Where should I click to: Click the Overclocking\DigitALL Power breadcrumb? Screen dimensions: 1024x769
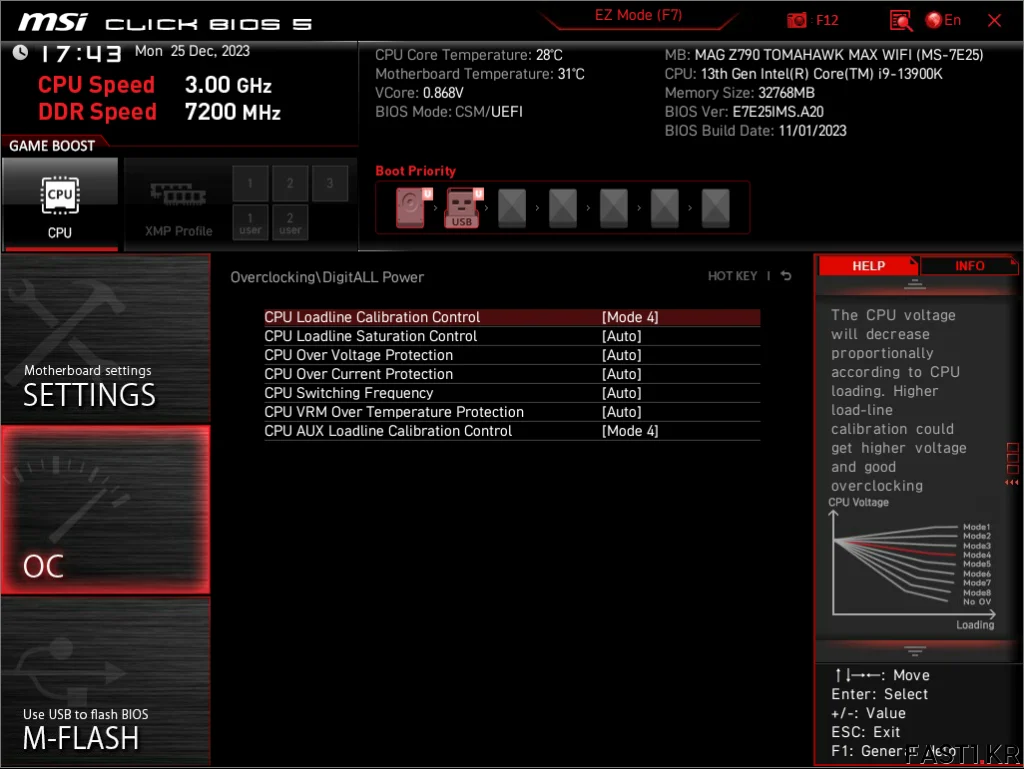coord(327,277)
